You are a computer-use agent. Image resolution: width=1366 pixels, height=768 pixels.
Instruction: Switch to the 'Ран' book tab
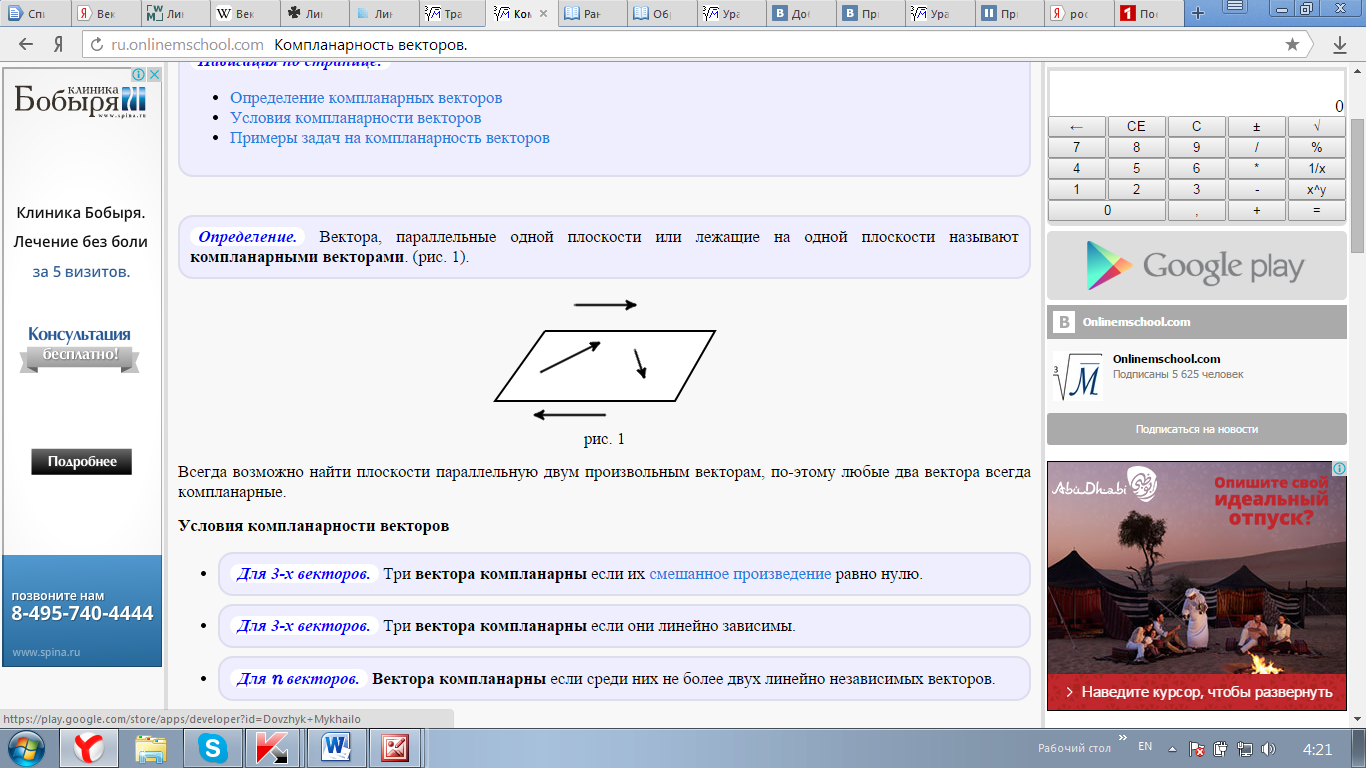(592, 14)
